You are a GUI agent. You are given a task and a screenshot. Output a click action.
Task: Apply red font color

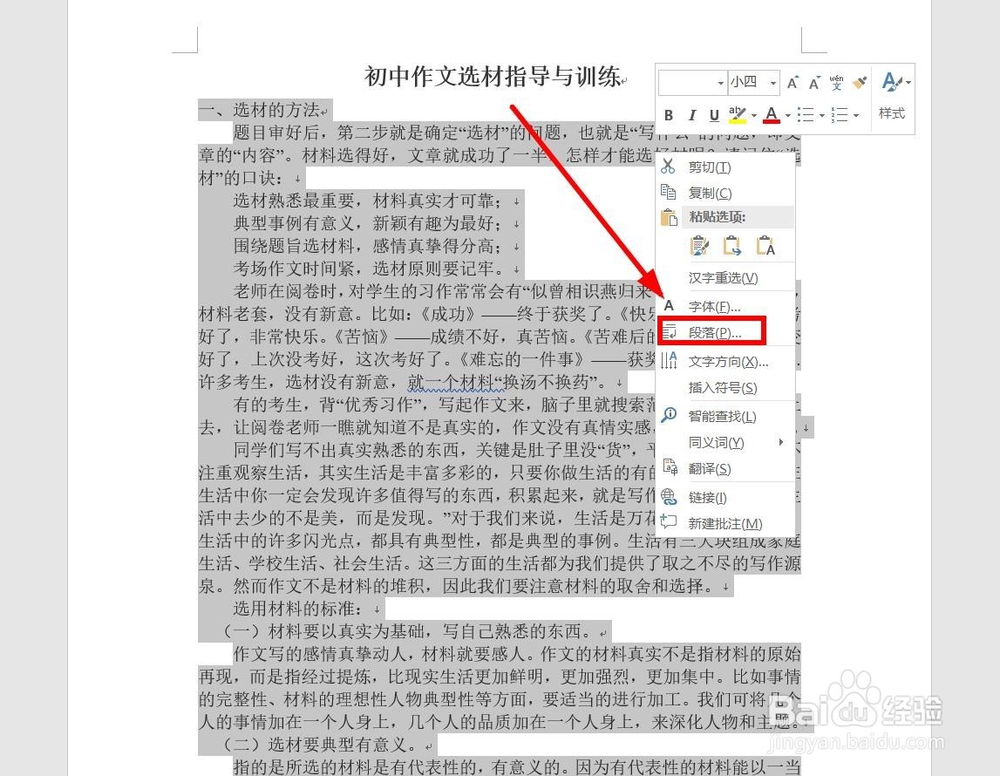[x=771, y=115]
